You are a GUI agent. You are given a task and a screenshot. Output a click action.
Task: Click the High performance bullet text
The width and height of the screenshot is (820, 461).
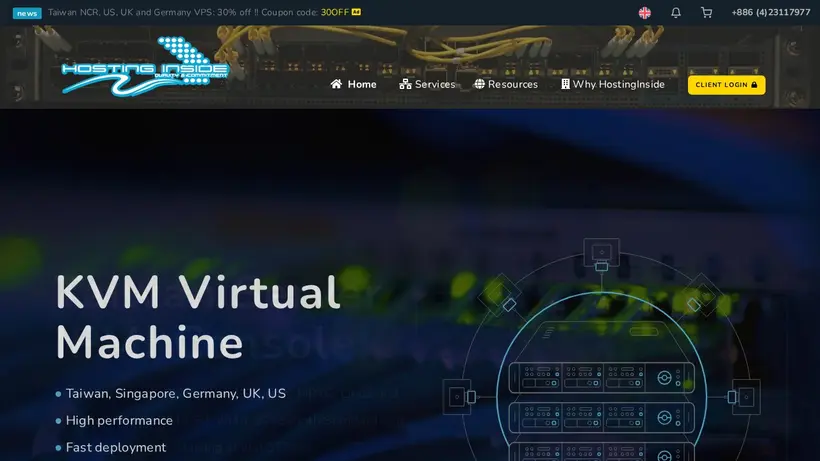pos(119,420)
